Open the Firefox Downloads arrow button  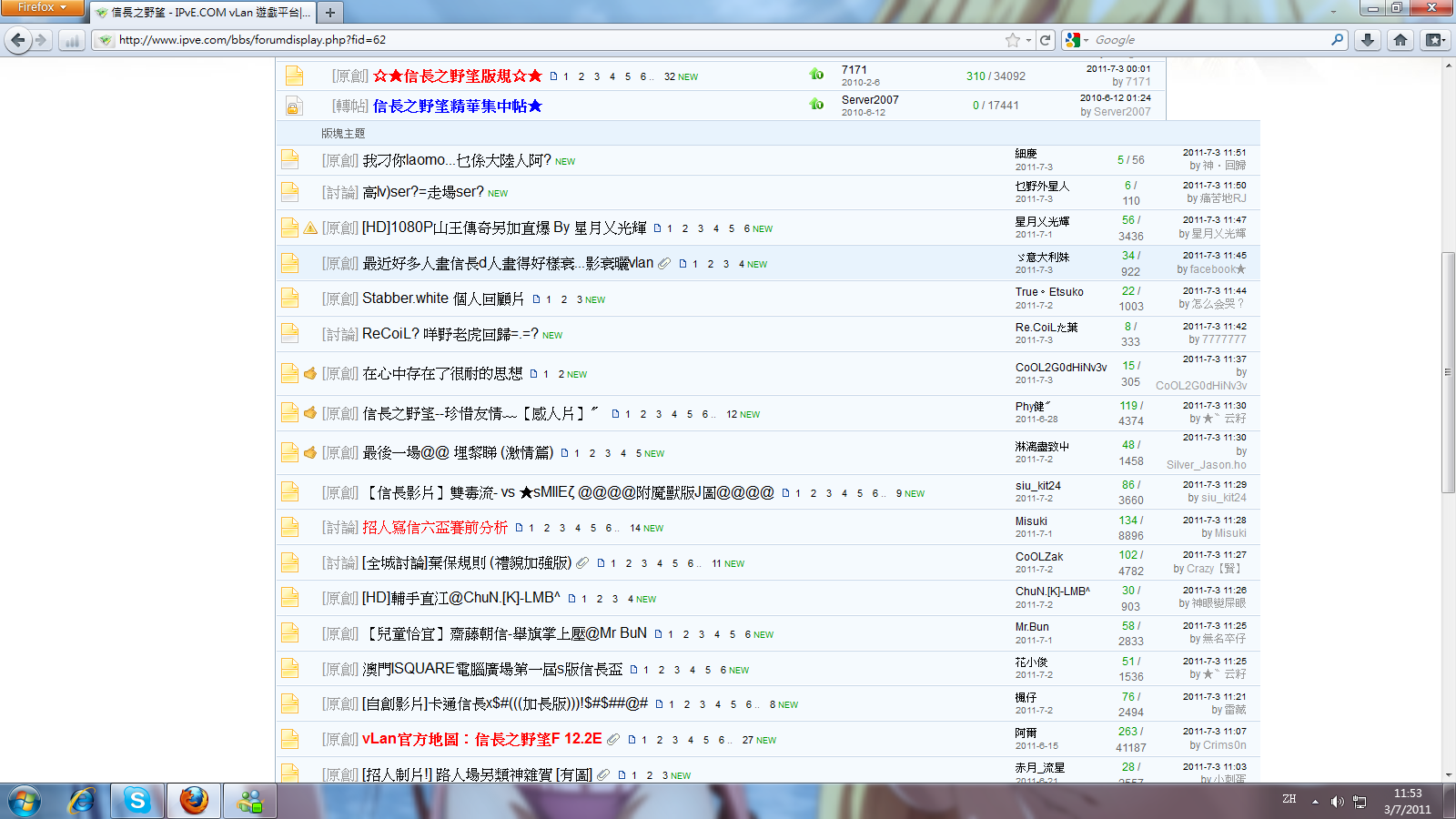coord(1367,40)
